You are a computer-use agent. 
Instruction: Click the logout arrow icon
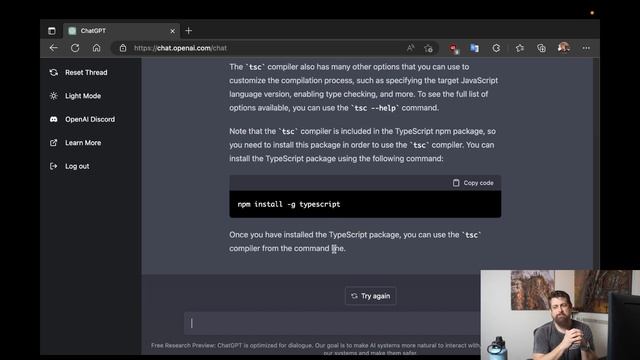[x=53, y=166]
